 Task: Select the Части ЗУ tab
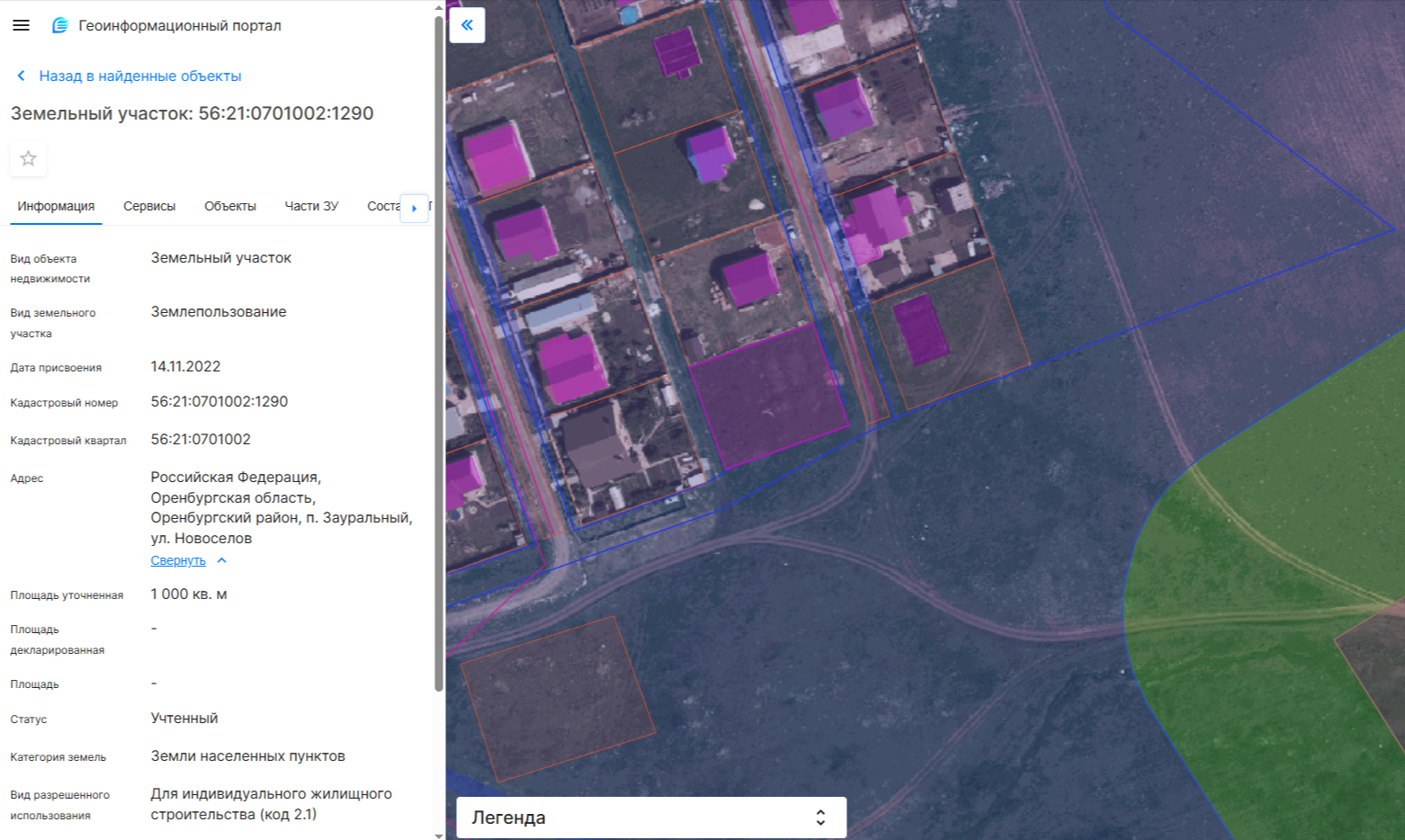[311, 206]
